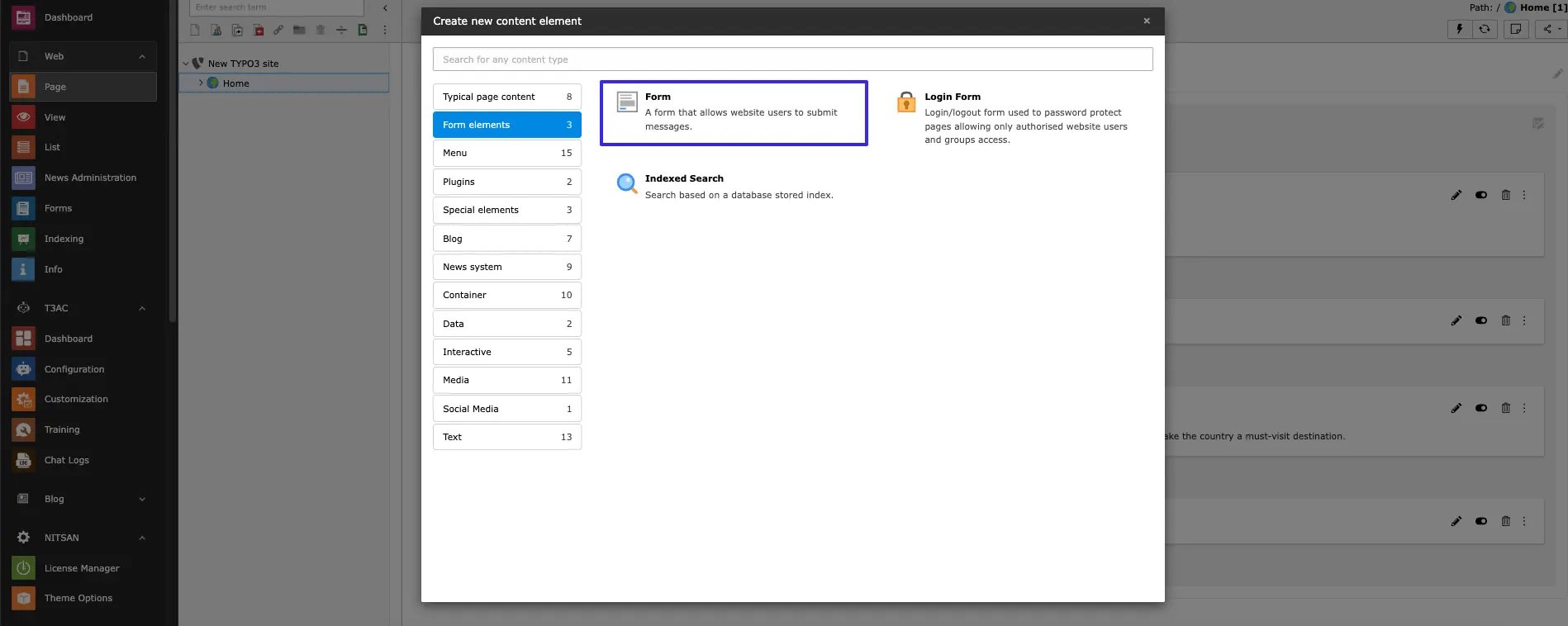1568x626 pixels.
Task: Choose the Login Form content element
Action: (x=1014, y=117)
